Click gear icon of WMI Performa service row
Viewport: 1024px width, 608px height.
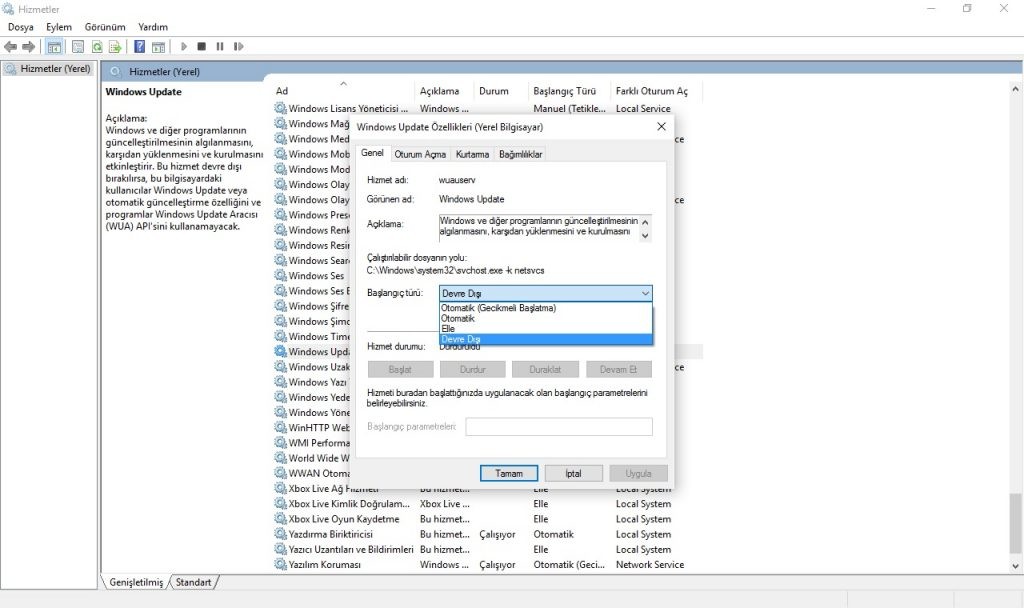[280, 443]
